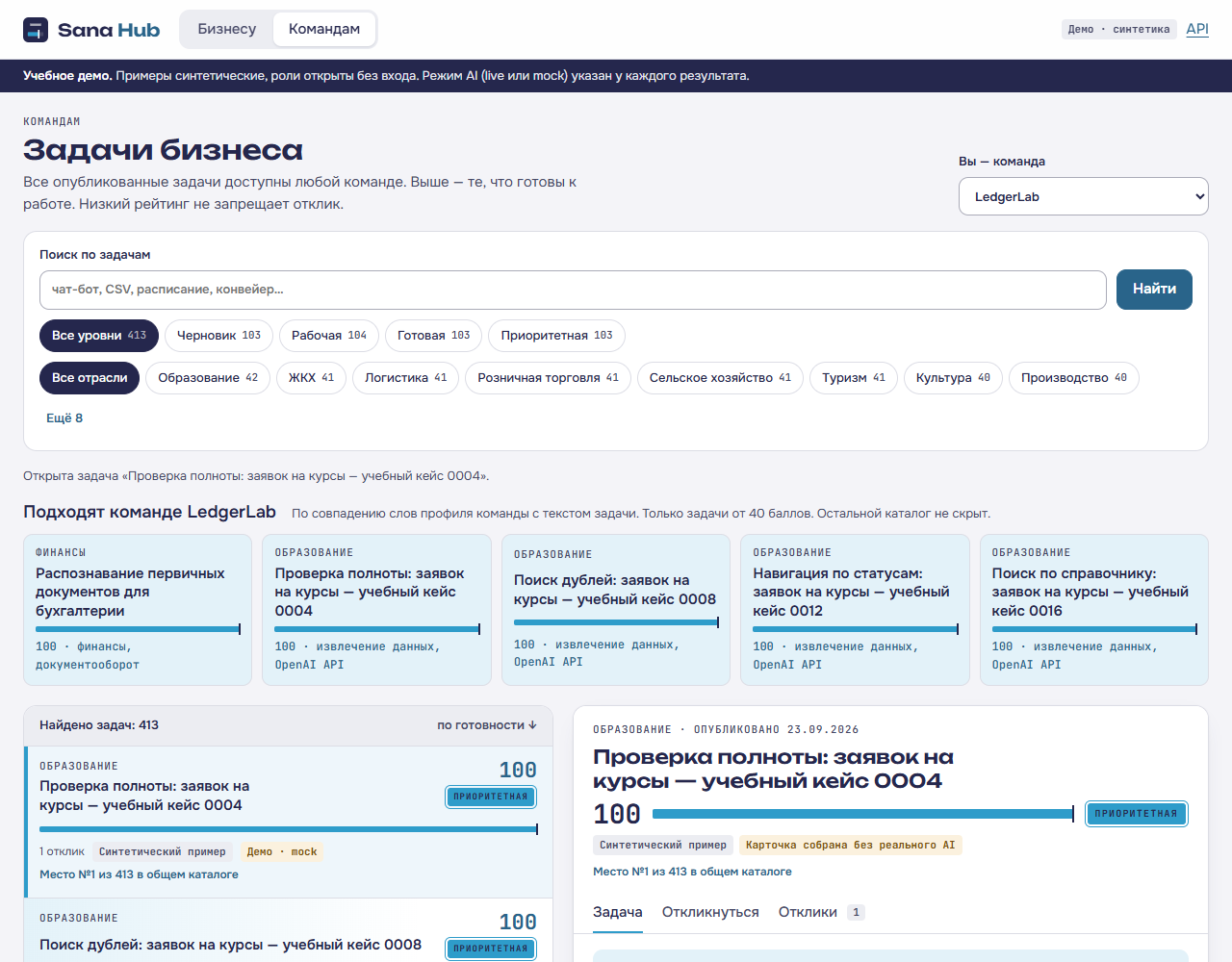Open recommended card Поиск по справочнику 0016
The image size is (1232, 962).
coord(1094,610)
